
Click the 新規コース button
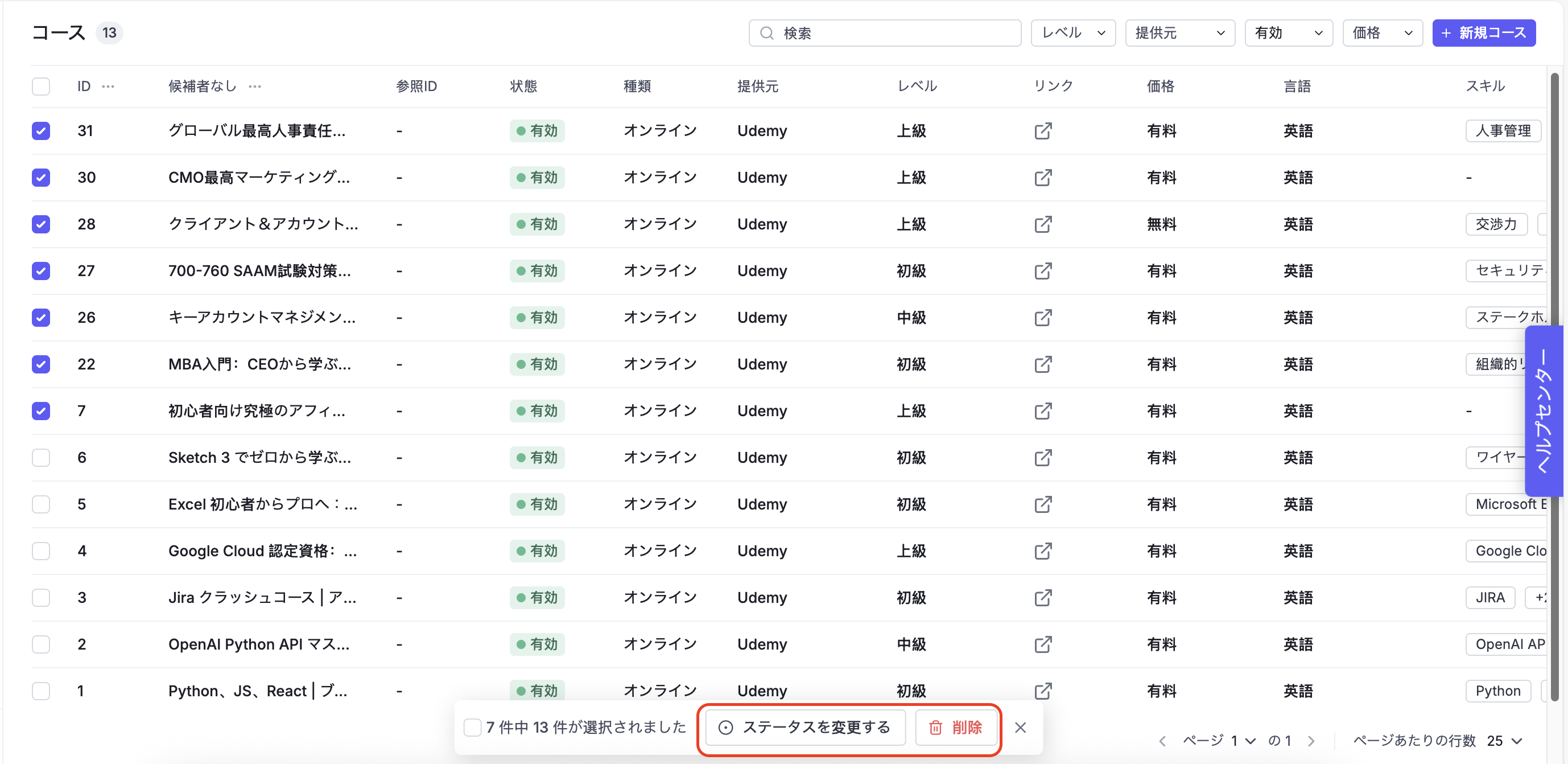tap(1483, 33)
